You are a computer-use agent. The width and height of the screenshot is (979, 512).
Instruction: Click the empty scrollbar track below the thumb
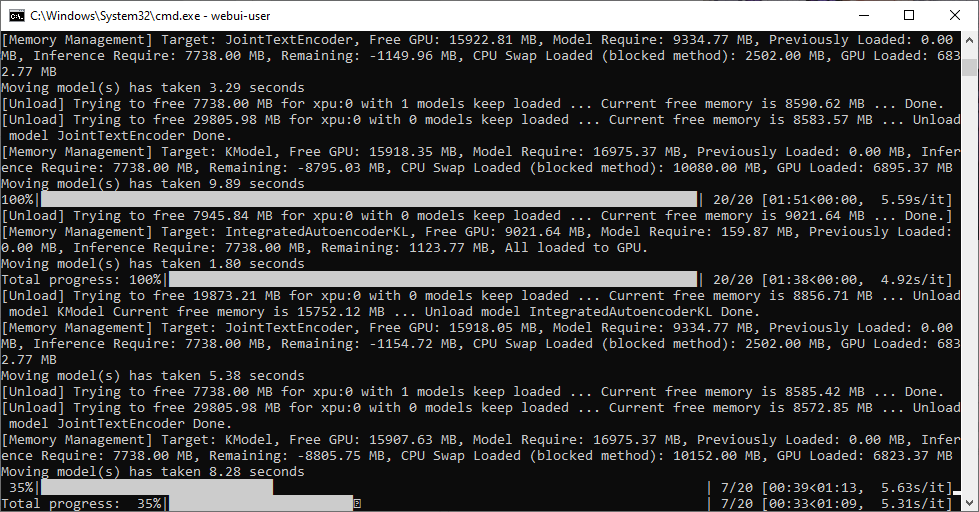pyautogui.click(x=969, y=284)
